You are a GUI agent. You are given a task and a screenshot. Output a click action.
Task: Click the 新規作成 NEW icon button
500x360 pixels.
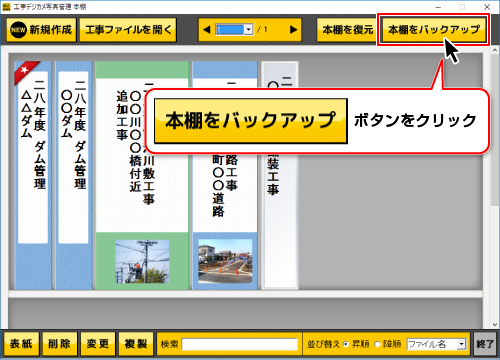click(41, 30)
